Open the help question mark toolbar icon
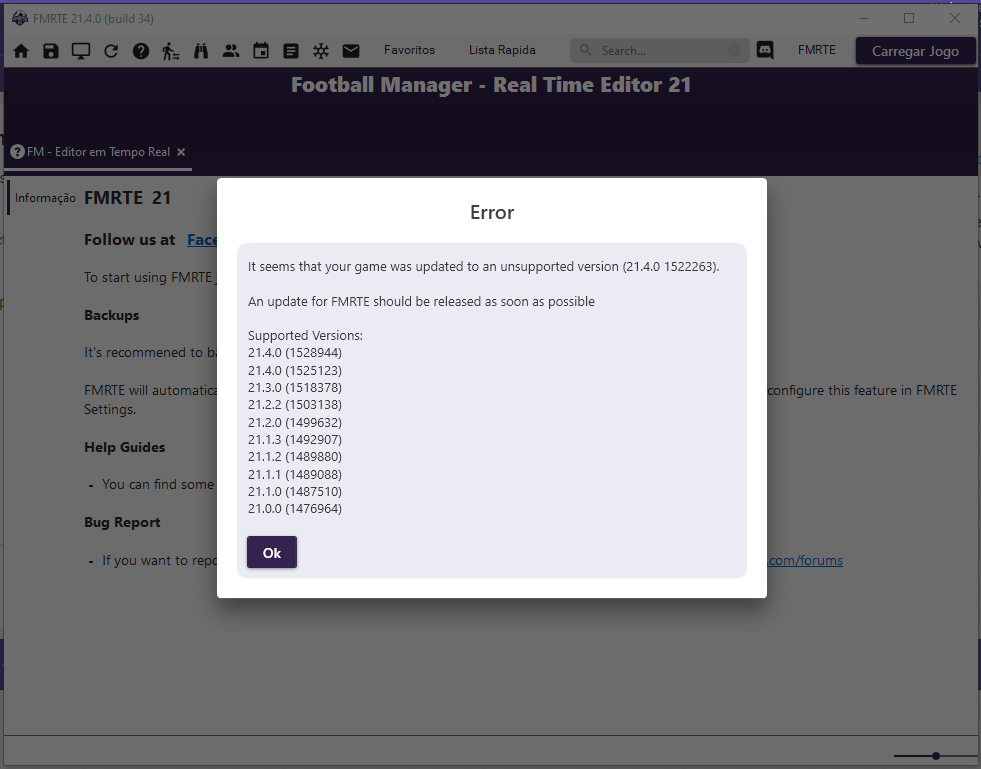Screen dimensions: 981x769 point(141,51)
